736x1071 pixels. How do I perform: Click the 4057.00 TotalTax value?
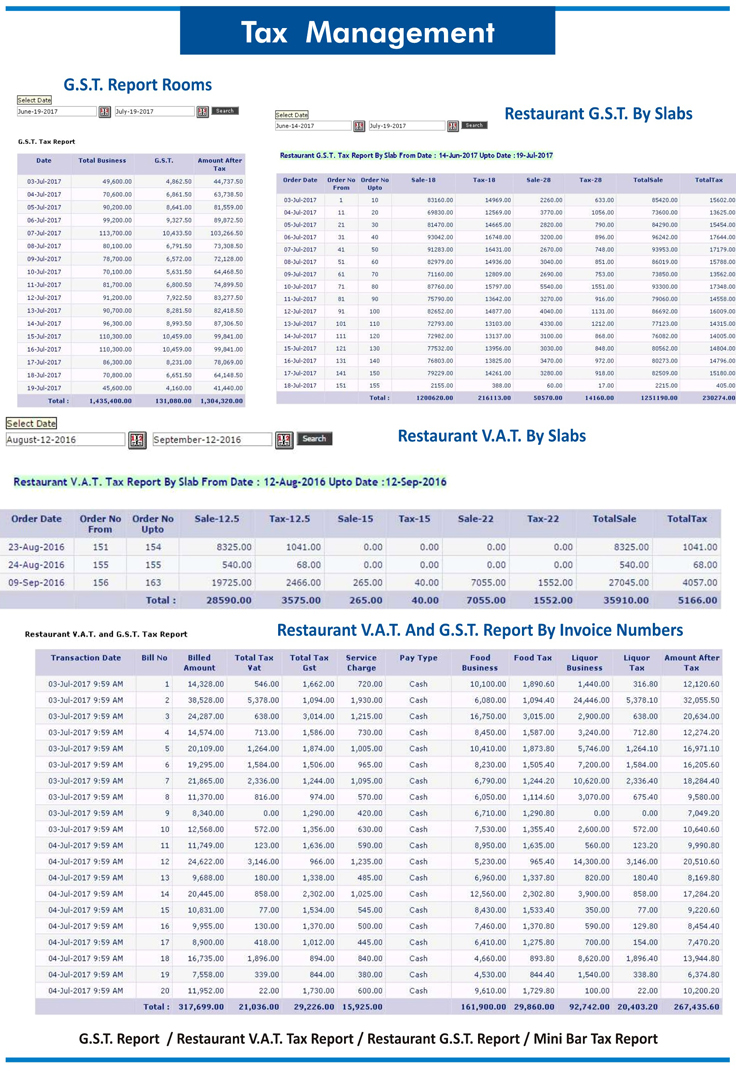click(700, 583)
